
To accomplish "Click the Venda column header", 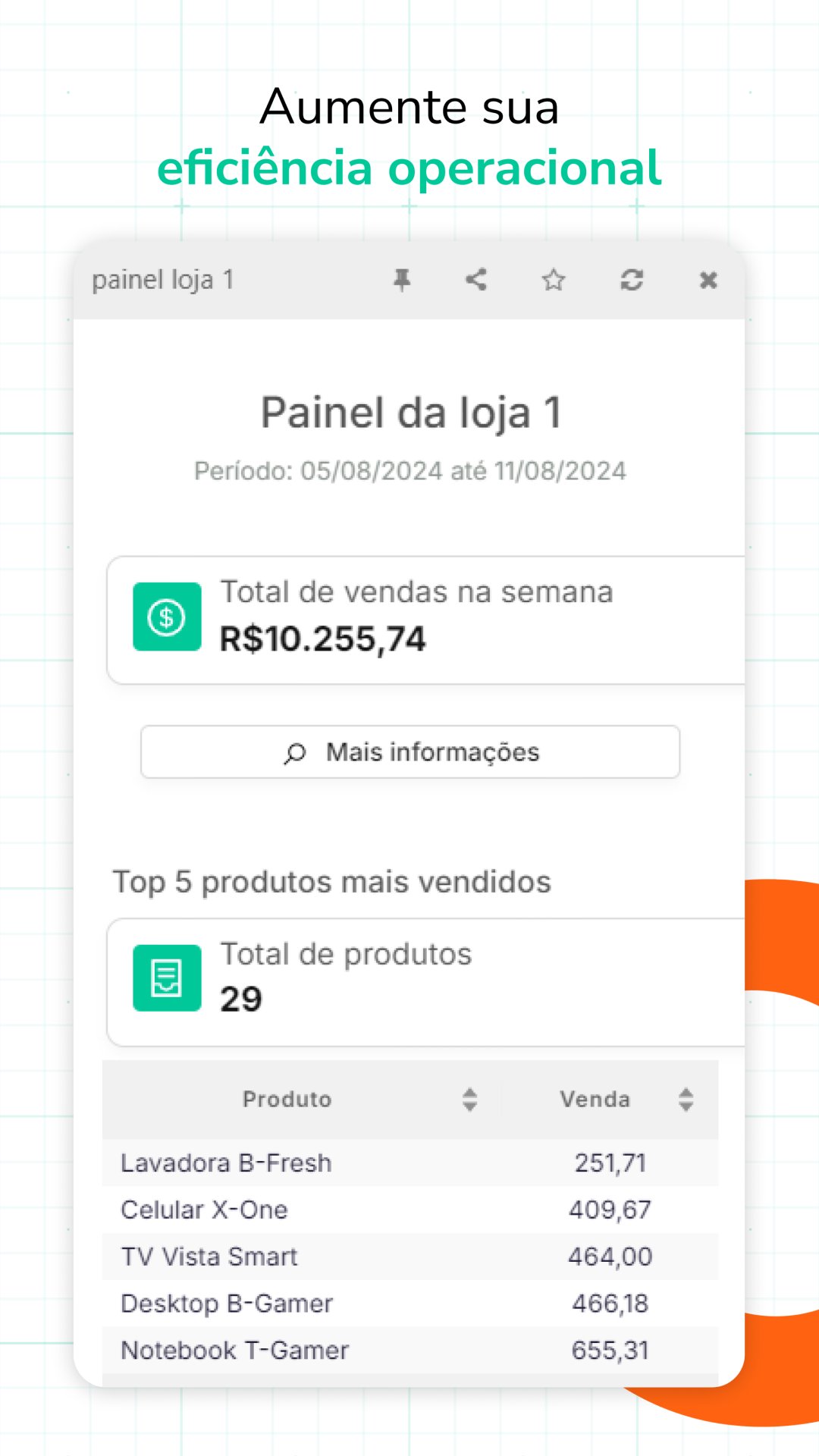I will [x=595, y=1100].
